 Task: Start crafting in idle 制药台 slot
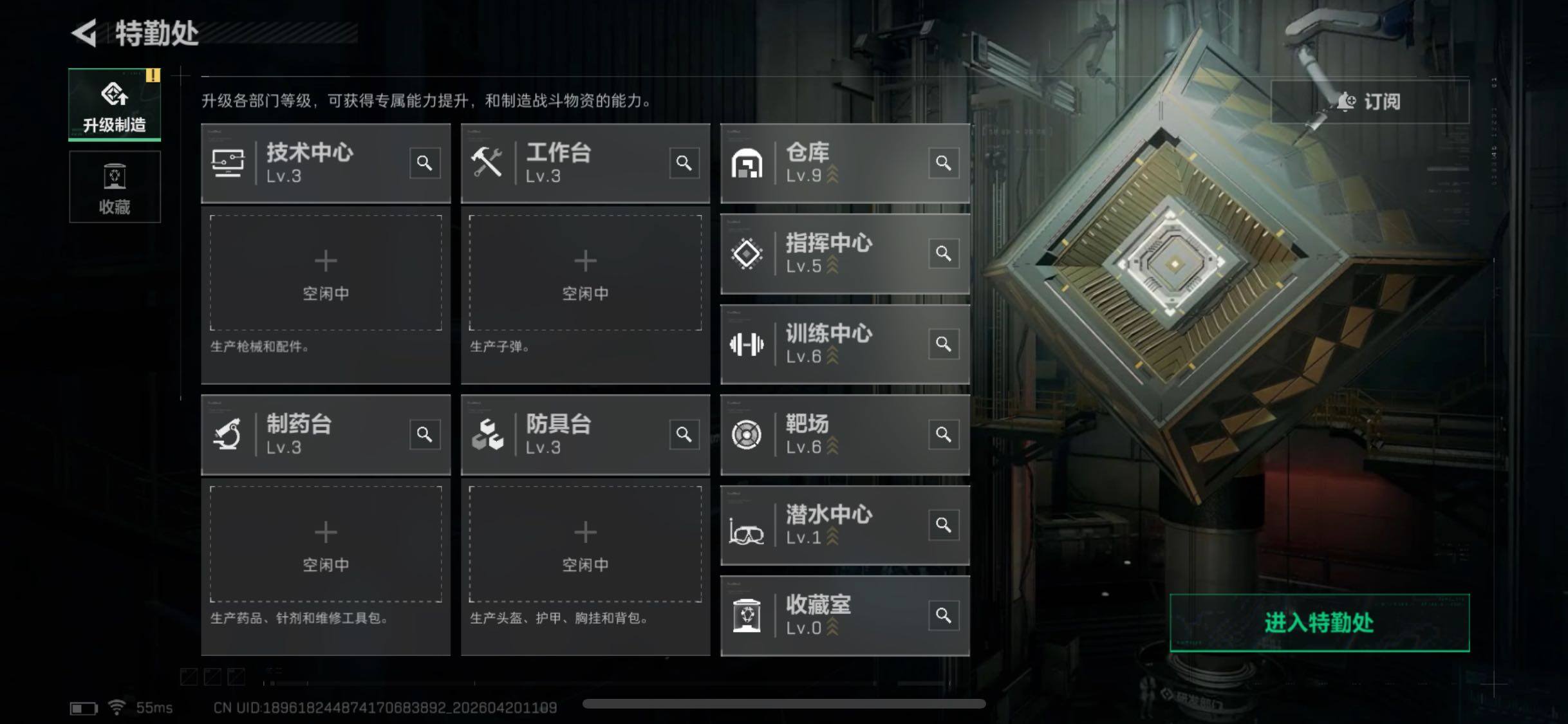(x=326, y=544)
